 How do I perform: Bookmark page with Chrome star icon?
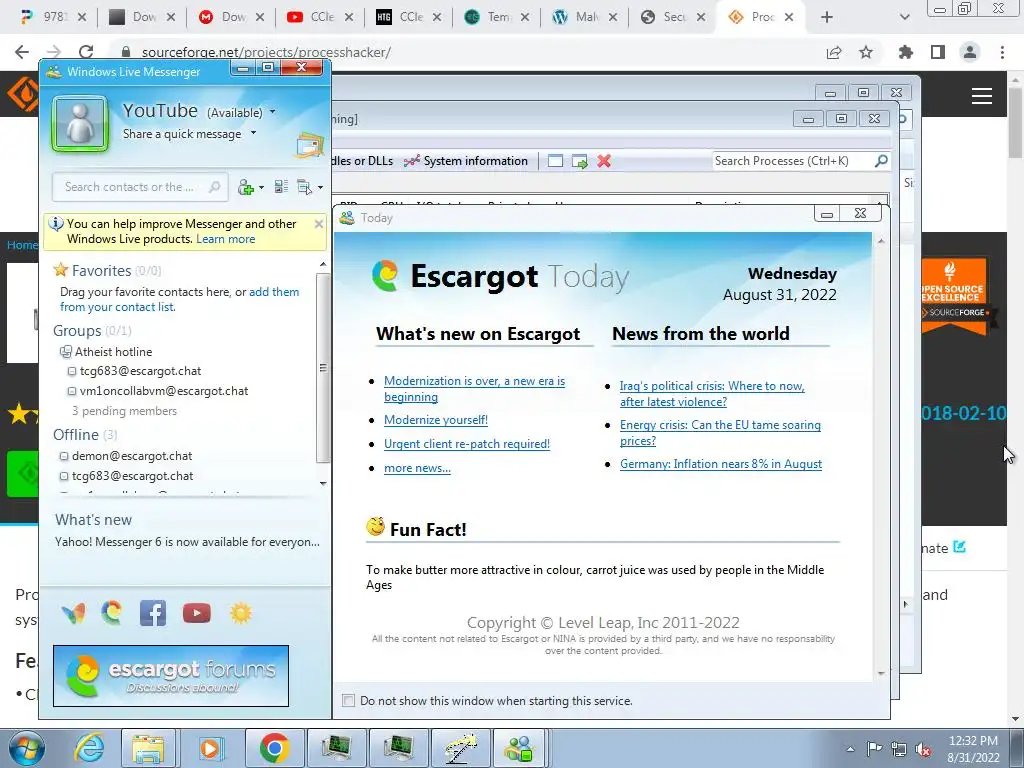[866, 52]
